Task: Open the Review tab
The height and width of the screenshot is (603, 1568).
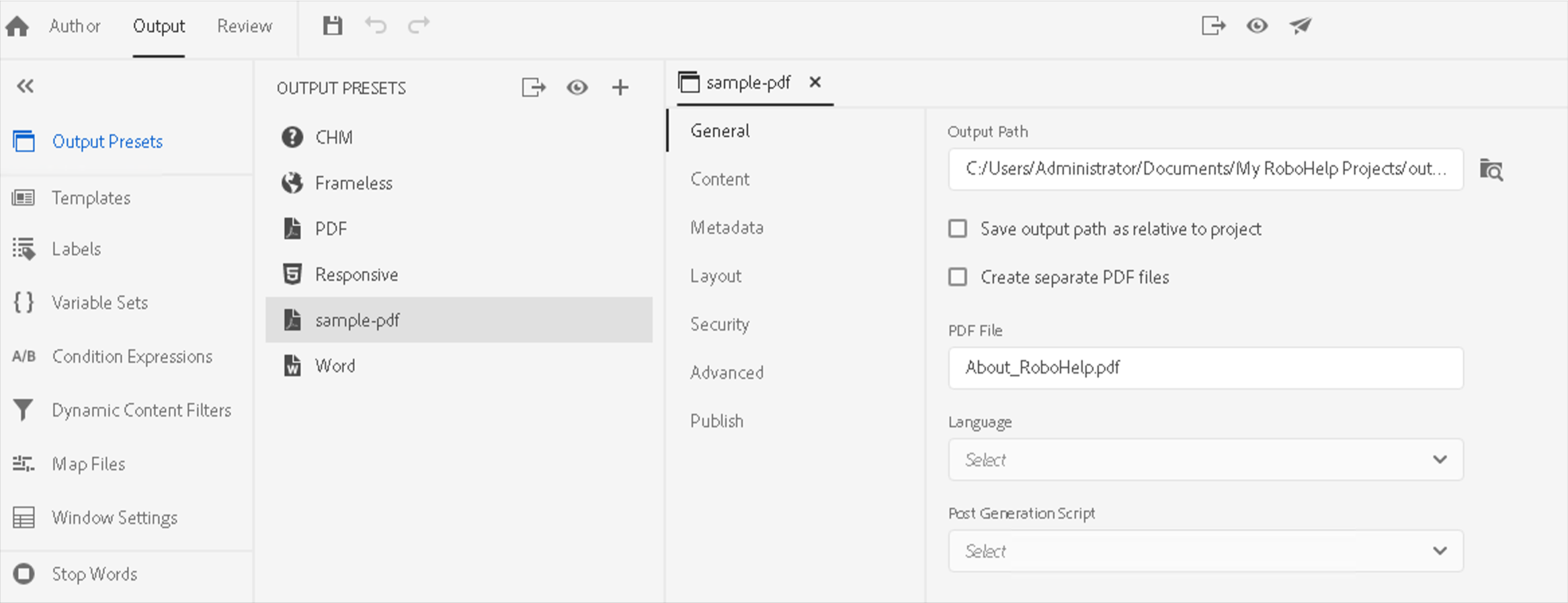Action: [245, 26]
